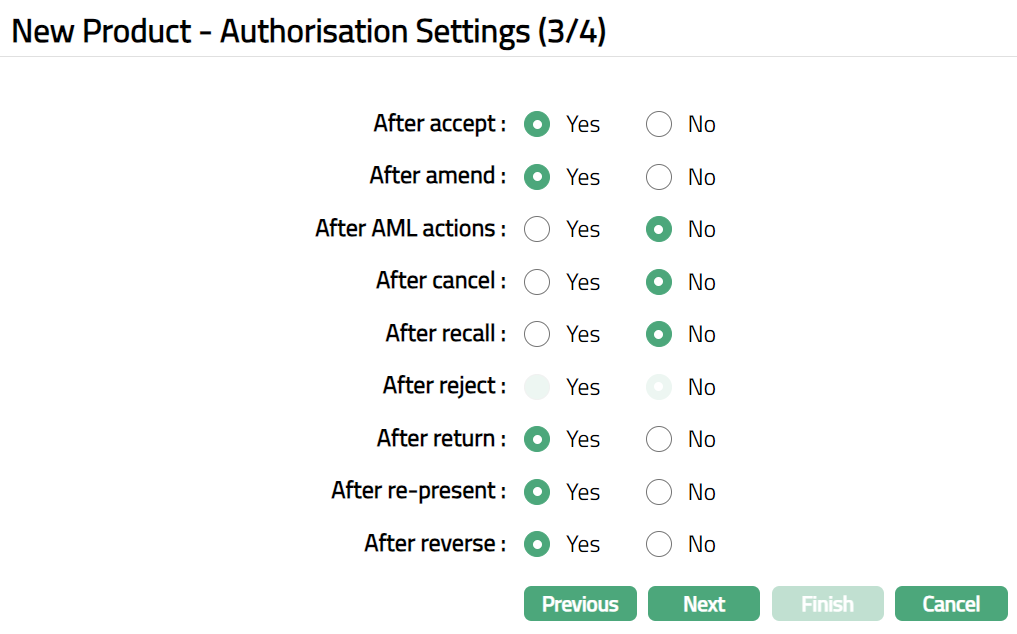The image size is (1017, 634).
Task: Click Next to continue the wizard
Action: (704, 604)
